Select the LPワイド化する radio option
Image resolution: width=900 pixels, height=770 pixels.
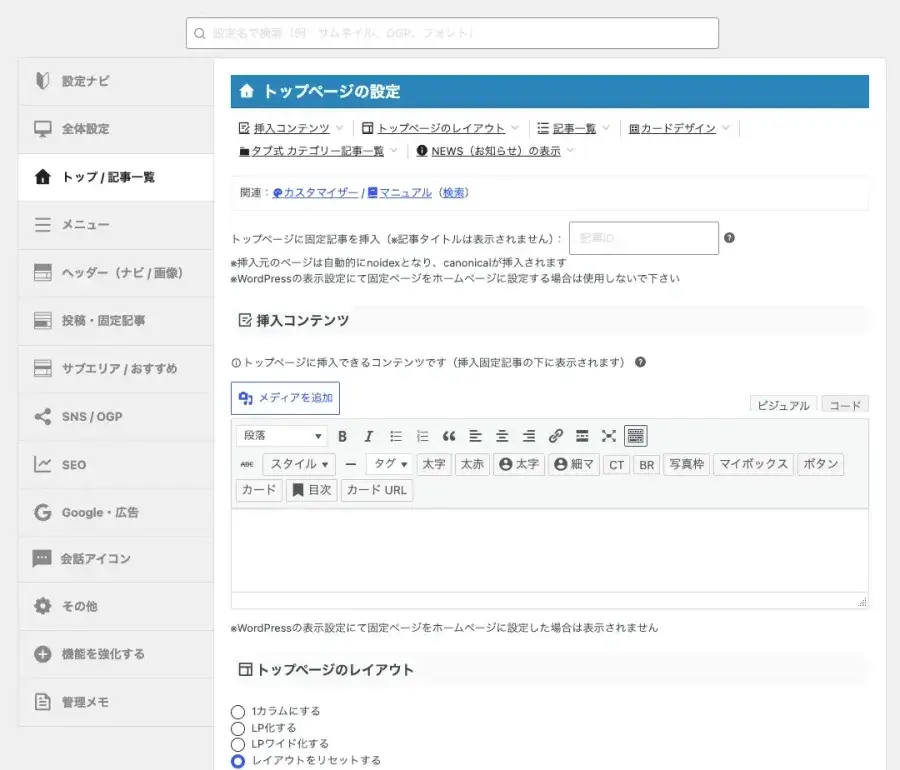pyautogui.click(x=238, y=745)
